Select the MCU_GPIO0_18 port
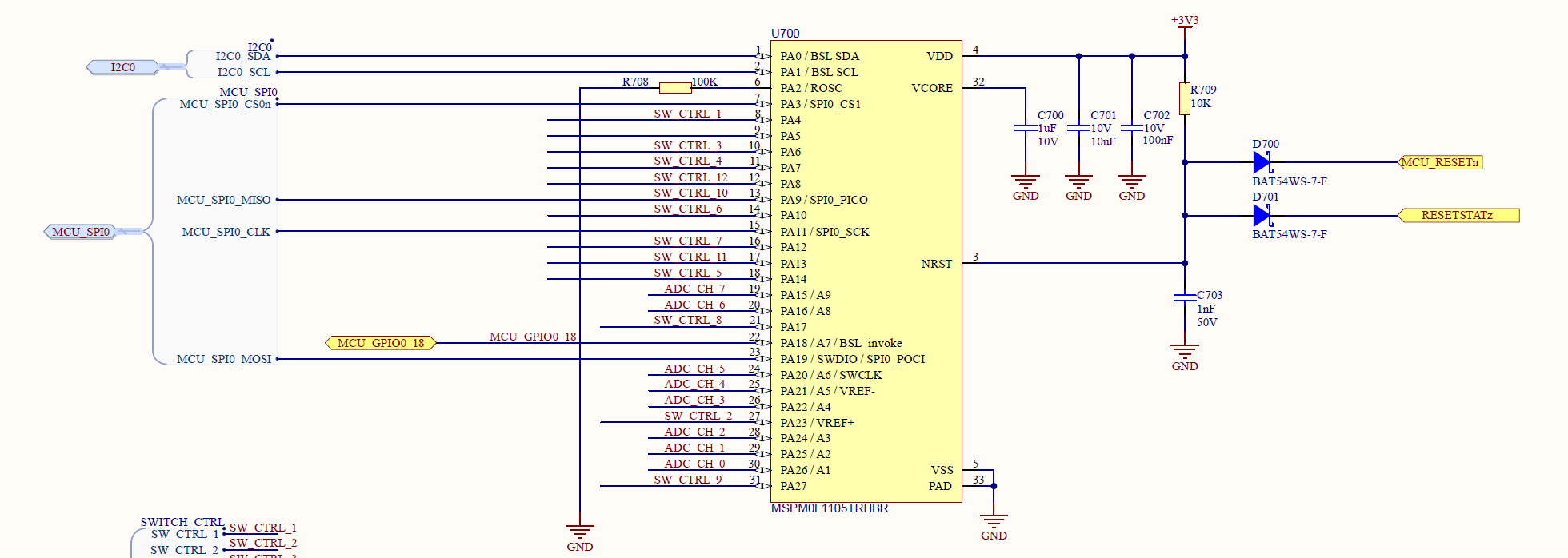The image size is (1568, 558). (381, 343)
